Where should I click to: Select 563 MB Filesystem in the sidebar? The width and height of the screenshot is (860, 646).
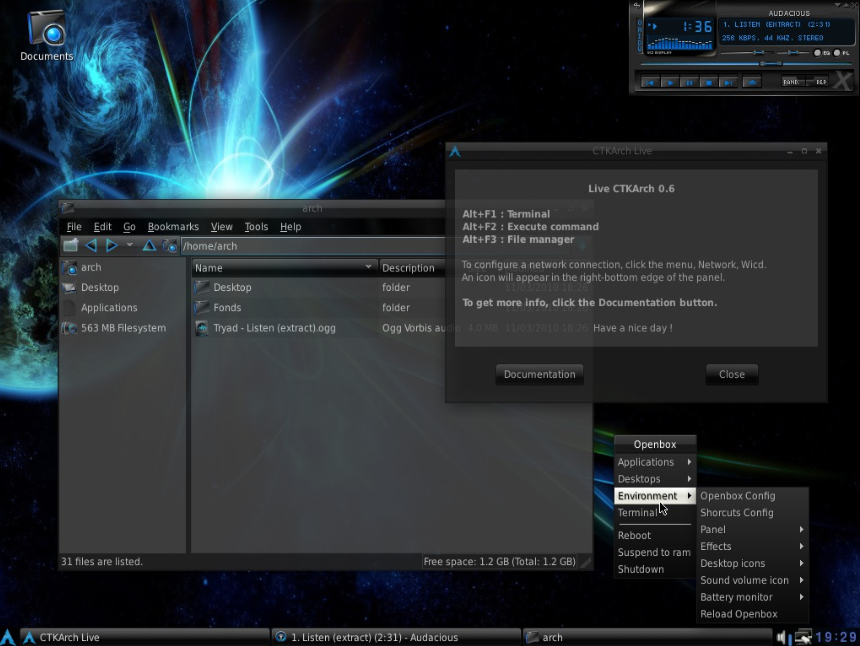[x=123, y=328]
